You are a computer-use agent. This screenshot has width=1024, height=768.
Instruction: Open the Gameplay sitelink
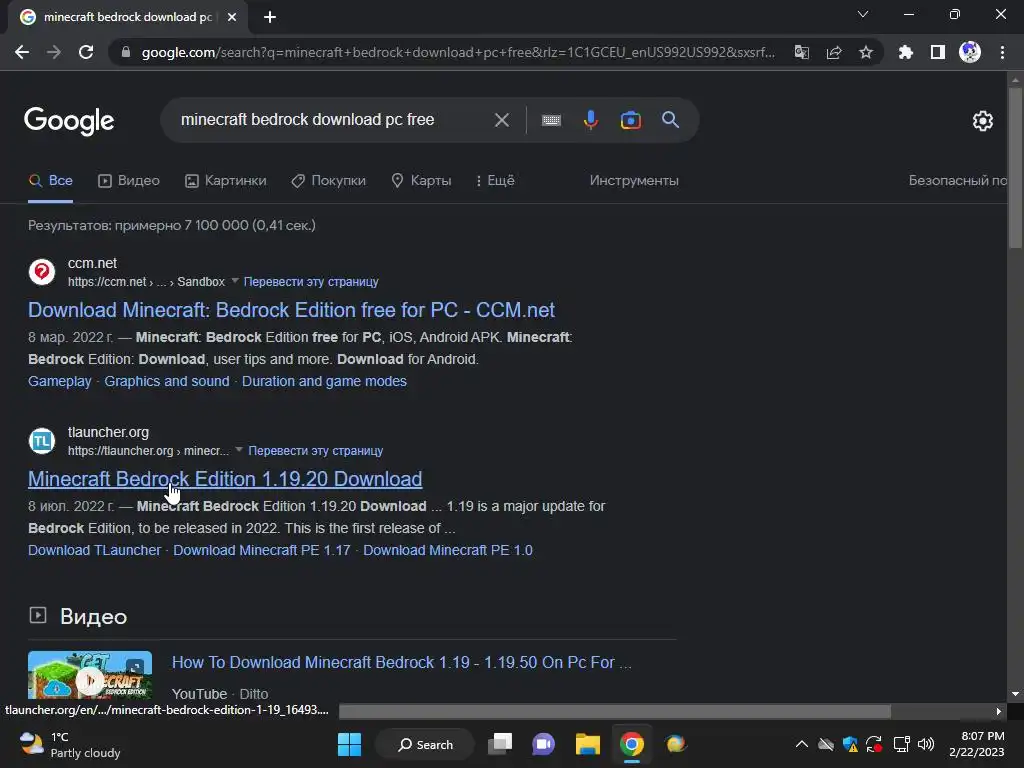tap(59, 381)
